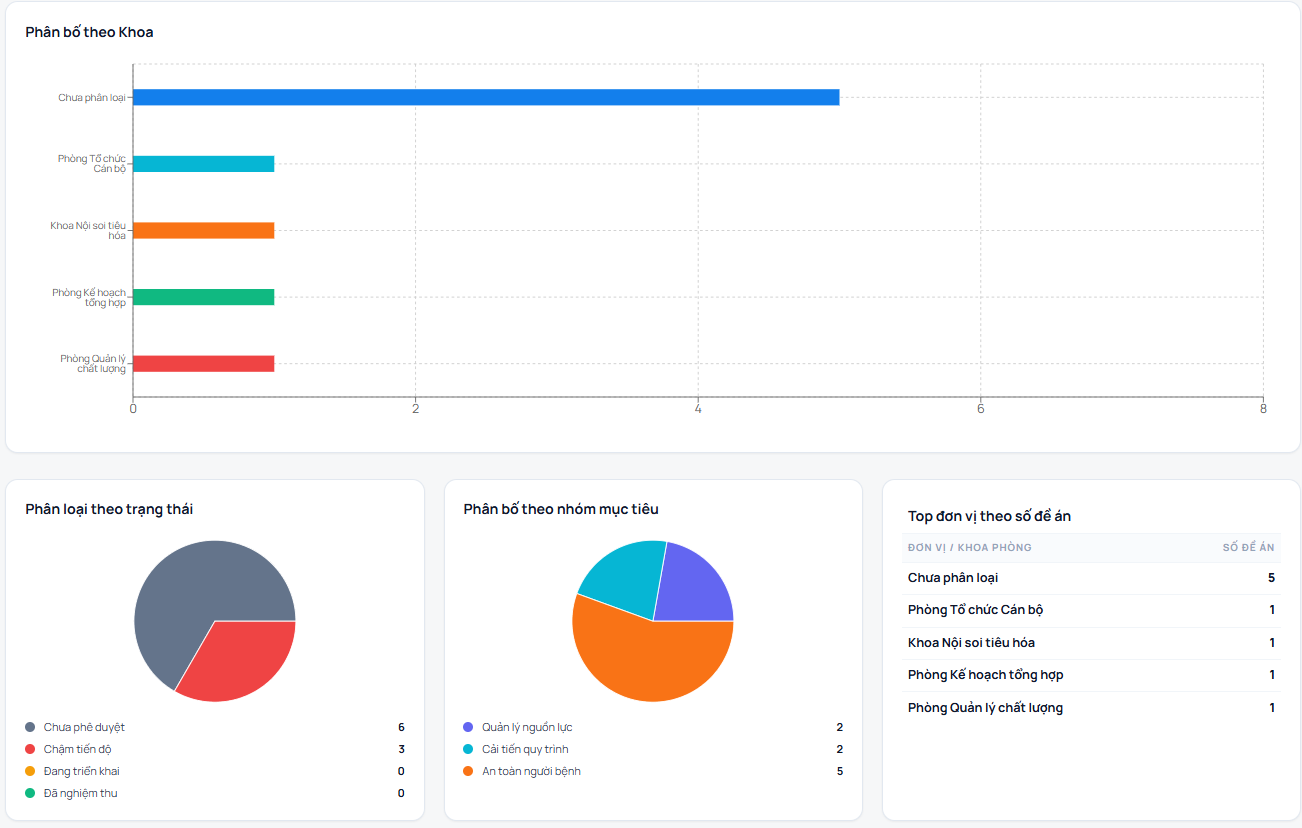Toggle the Đang triển khai legend item
The height and width of the screenshot is (828, 1302).
click(x=81, y=771)
